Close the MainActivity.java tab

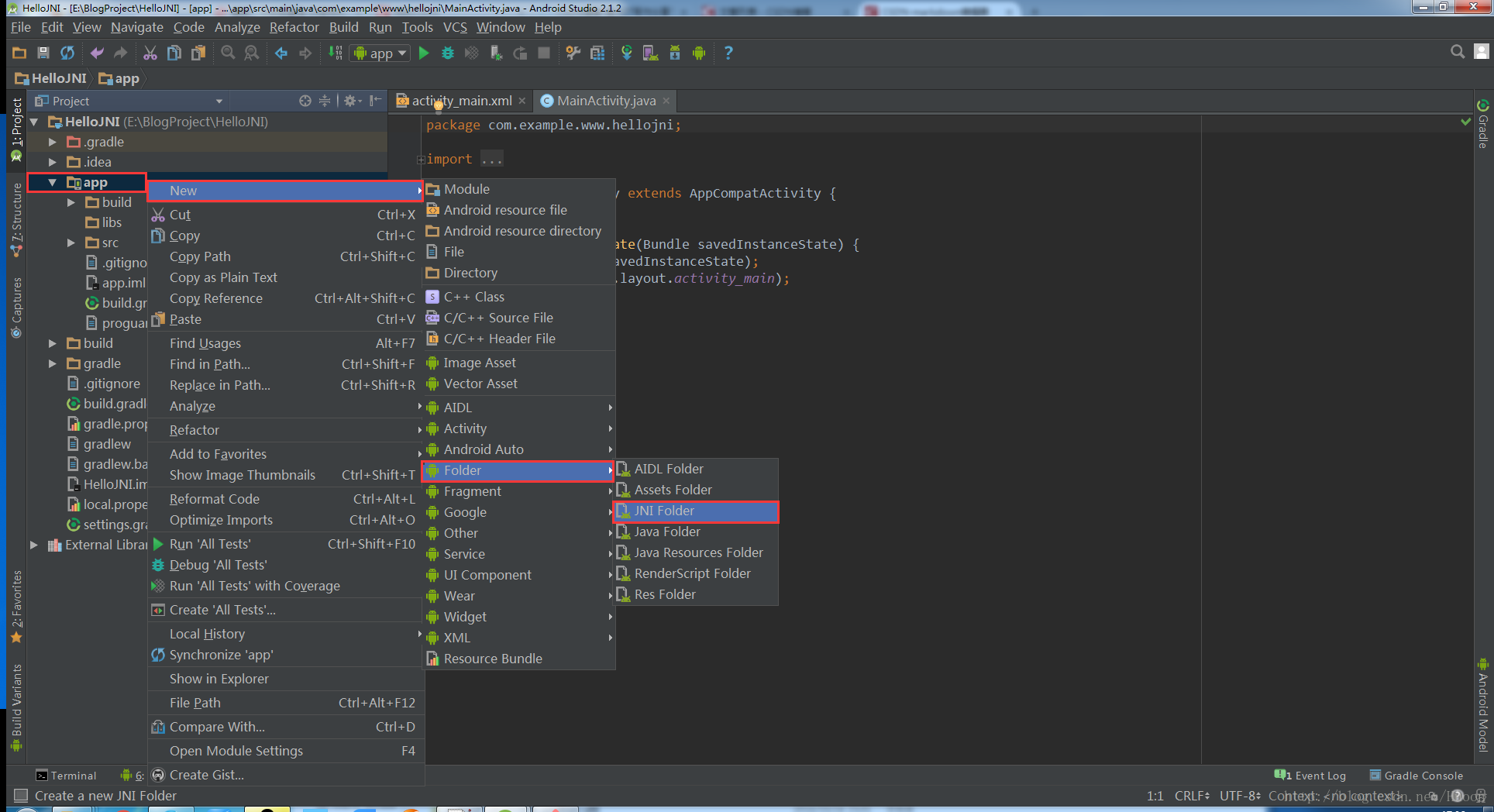click(666, 101)
